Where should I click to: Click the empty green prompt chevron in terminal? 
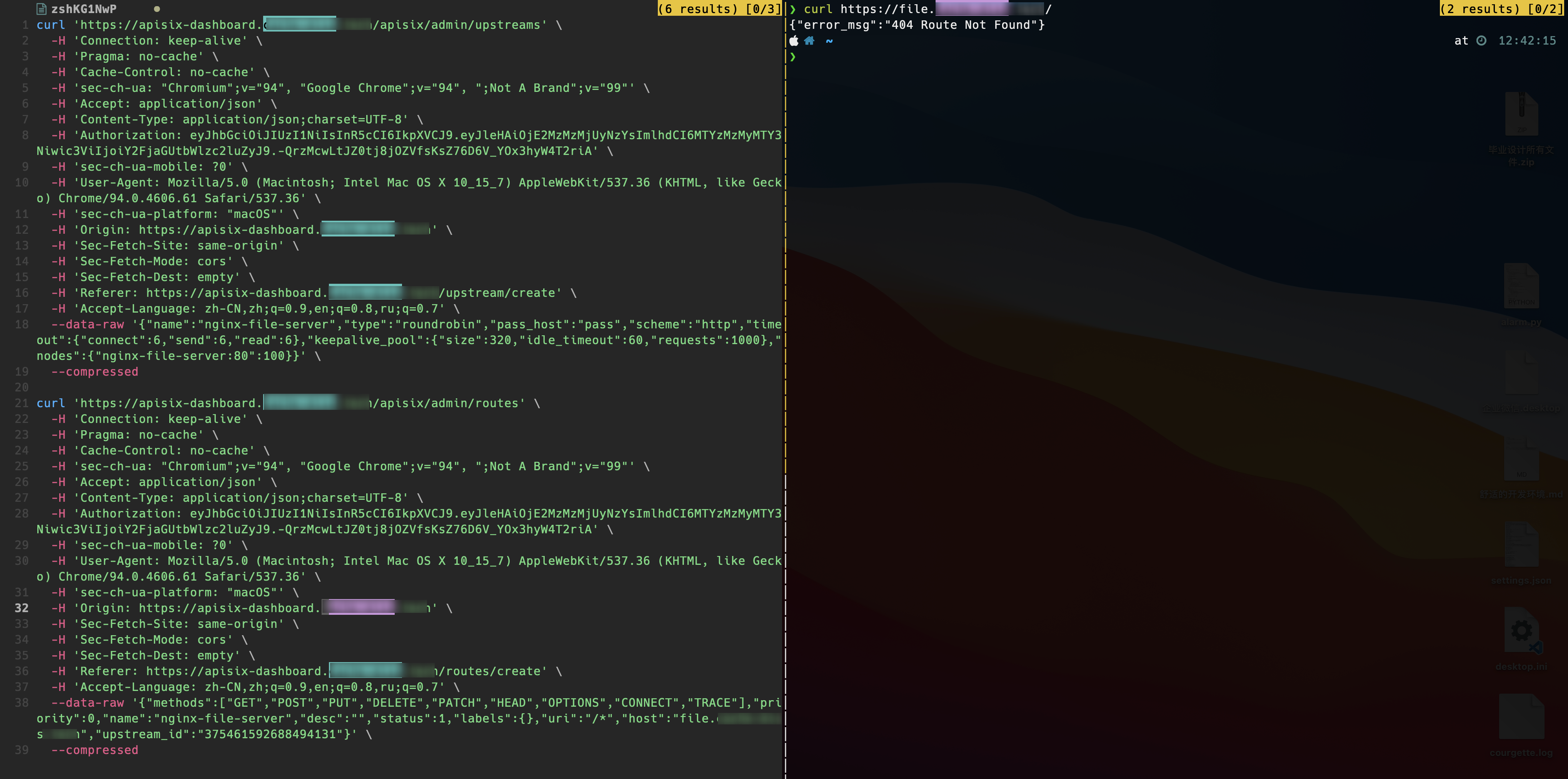pos(792,57)
